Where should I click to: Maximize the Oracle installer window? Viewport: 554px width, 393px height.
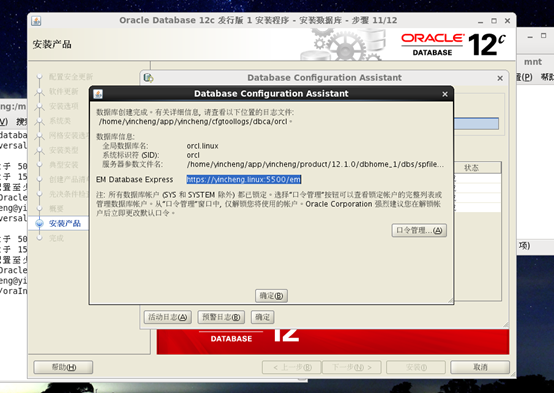click(494, 21)
